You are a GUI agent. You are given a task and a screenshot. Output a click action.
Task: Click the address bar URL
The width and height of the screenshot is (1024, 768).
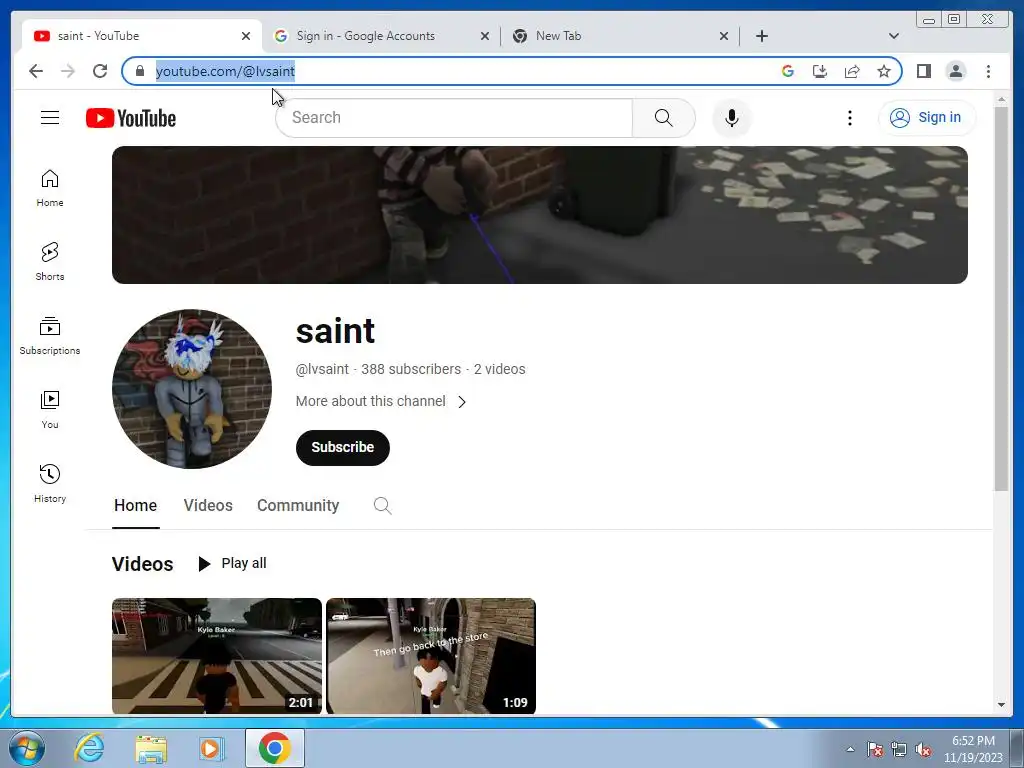click(x=225, y=71)
